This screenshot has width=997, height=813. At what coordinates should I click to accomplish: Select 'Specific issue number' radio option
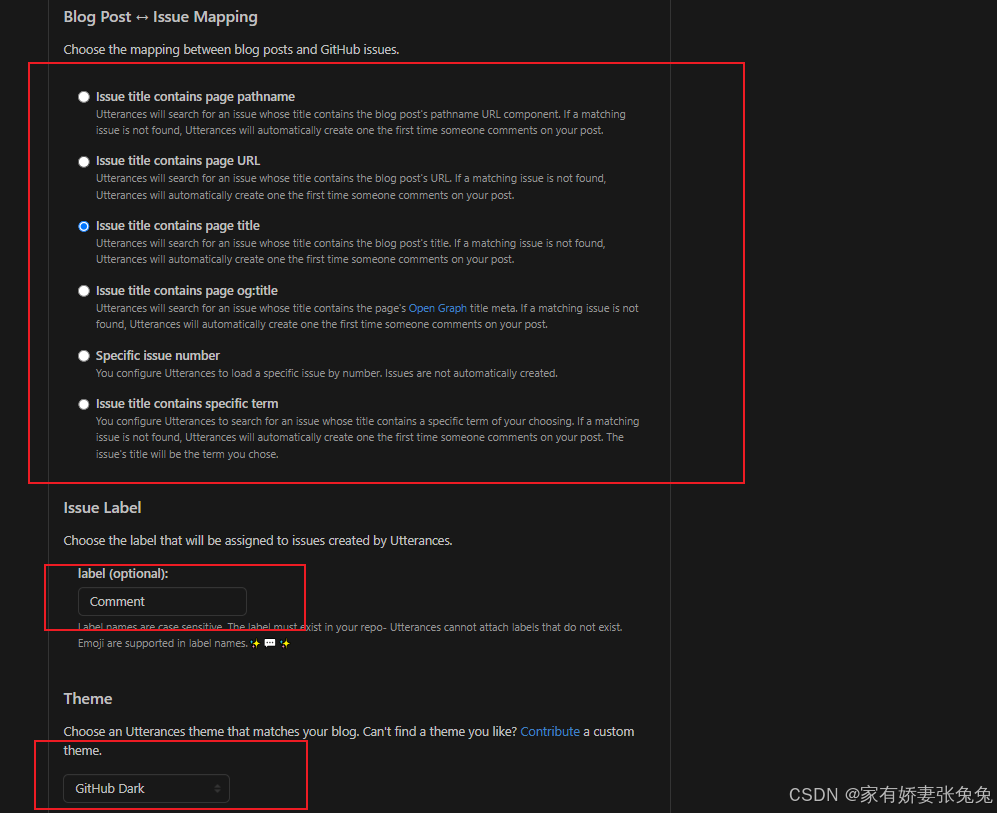coord(83,356)
